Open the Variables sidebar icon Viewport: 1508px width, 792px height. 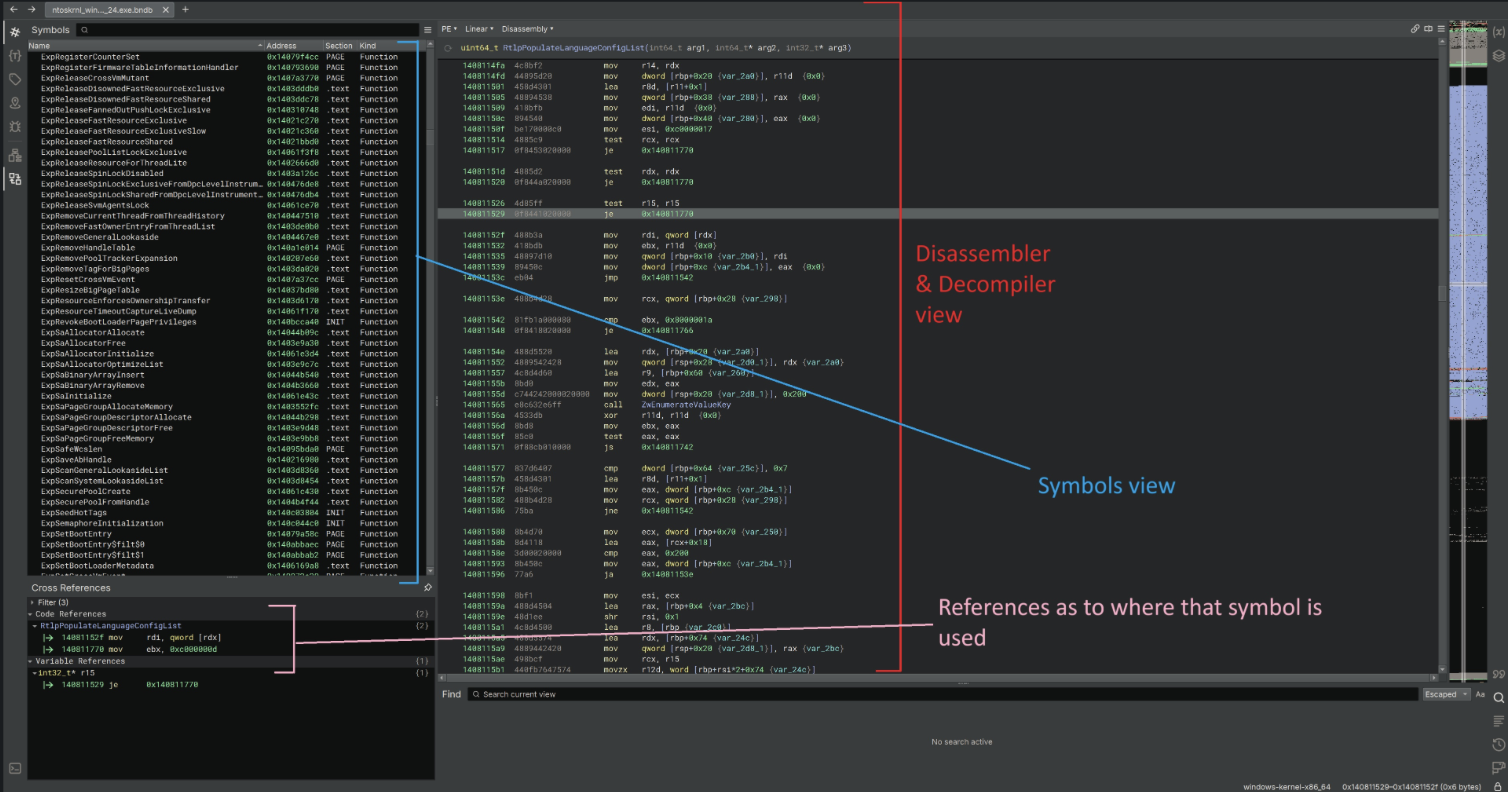[1498, 32]
